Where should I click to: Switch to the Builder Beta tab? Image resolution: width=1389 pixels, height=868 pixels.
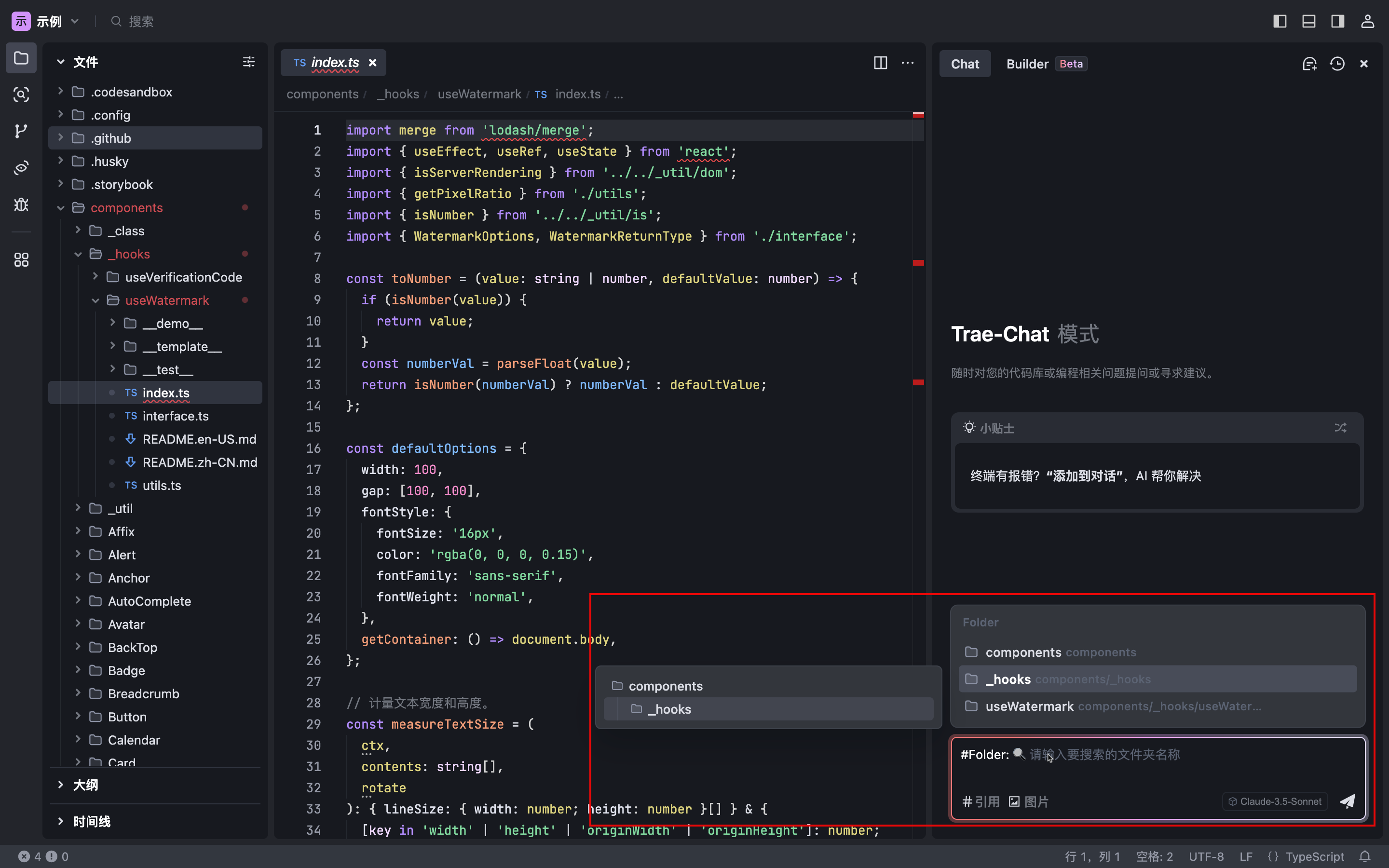point(1047,64)
